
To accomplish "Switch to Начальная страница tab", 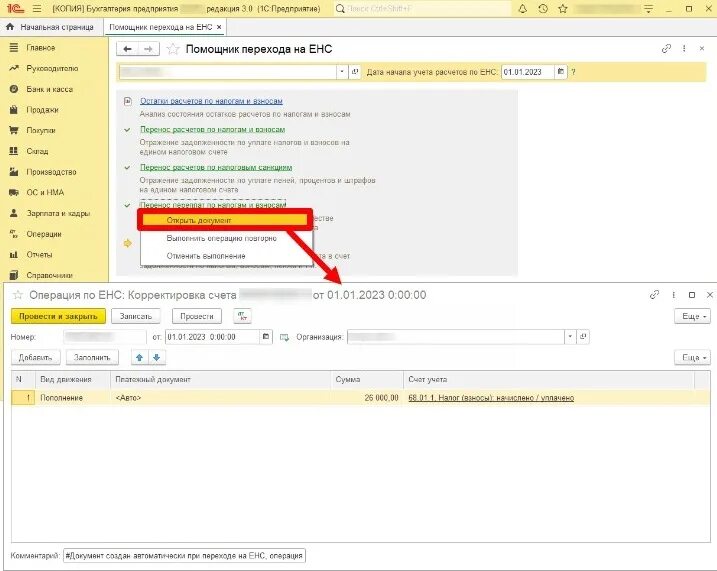I will (50, 27).
